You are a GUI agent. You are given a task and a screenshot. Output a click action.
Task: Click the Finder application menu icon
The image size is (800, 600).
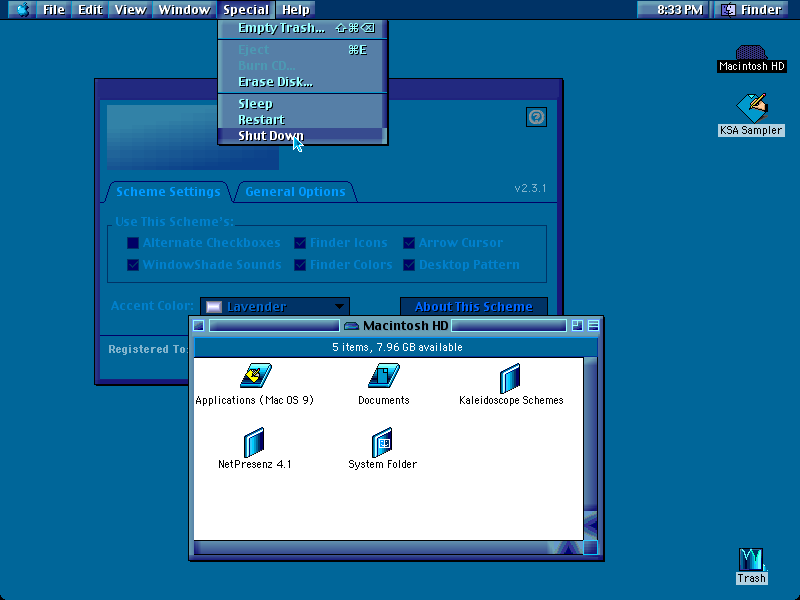(729, 9)
